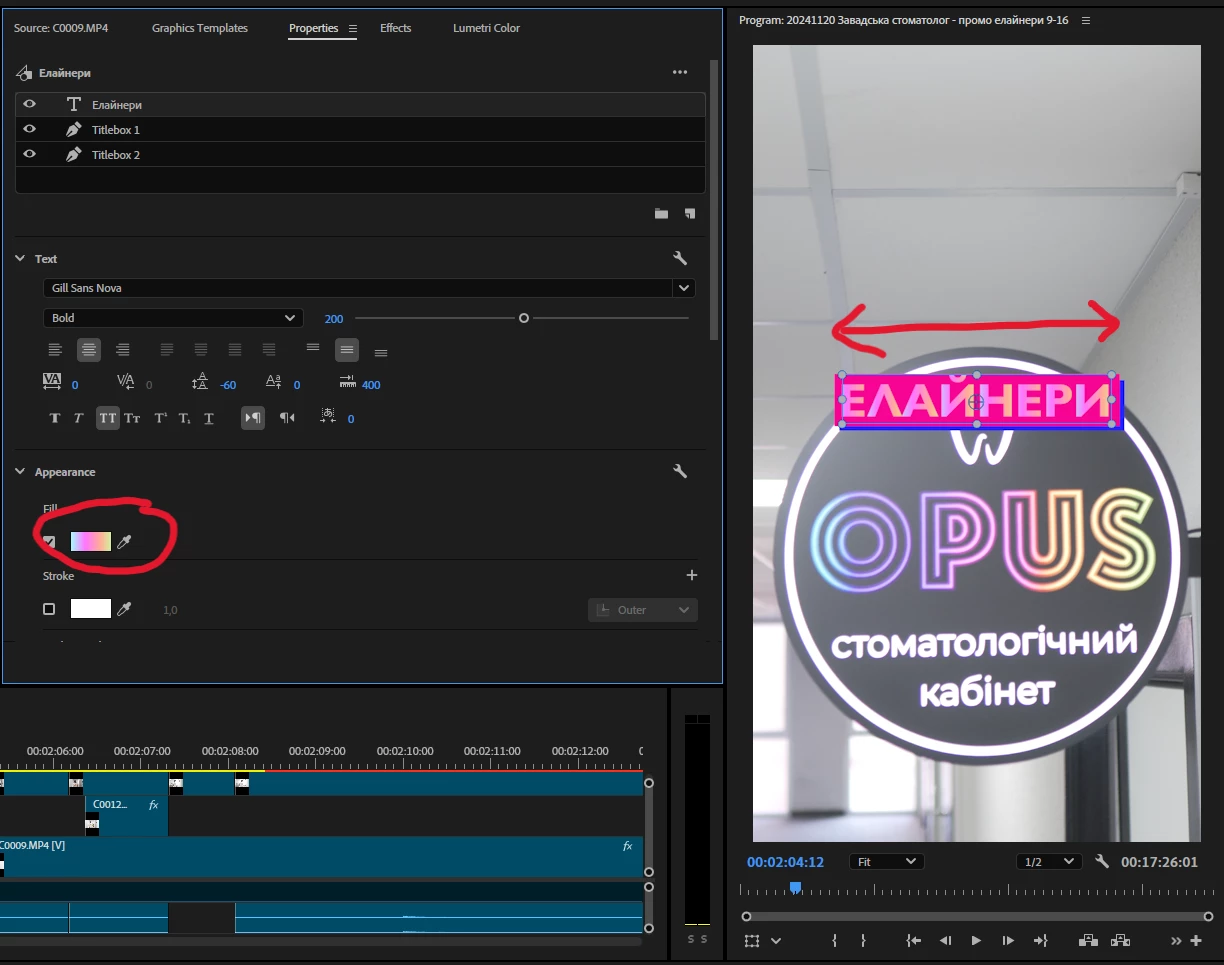Open the Fit zoom level dropdown
The height and width of the screenshot is (965, 1224).
click(x=887, y=861)
